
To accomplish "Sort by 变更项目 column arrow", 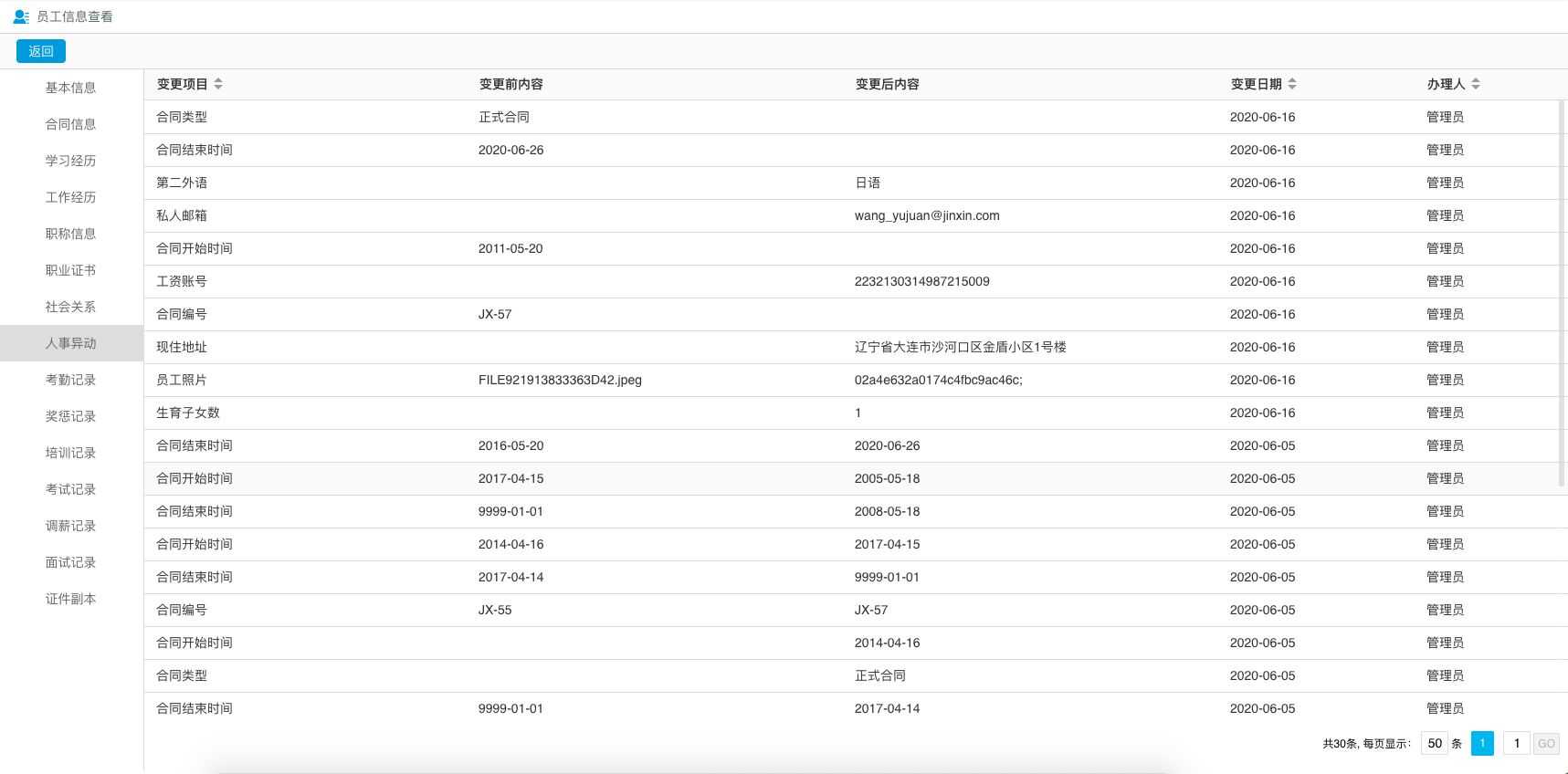I will pyautogui.click(x=218, y=84).
